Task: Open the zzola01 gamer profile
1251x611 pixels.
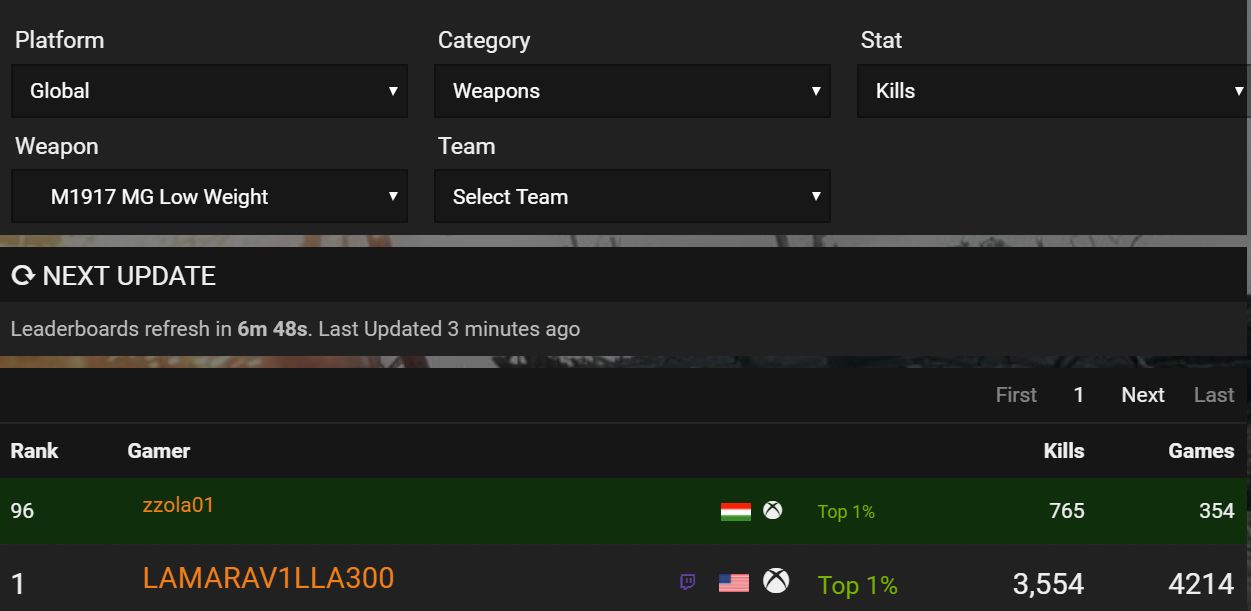Action: [x=178, y=505]
